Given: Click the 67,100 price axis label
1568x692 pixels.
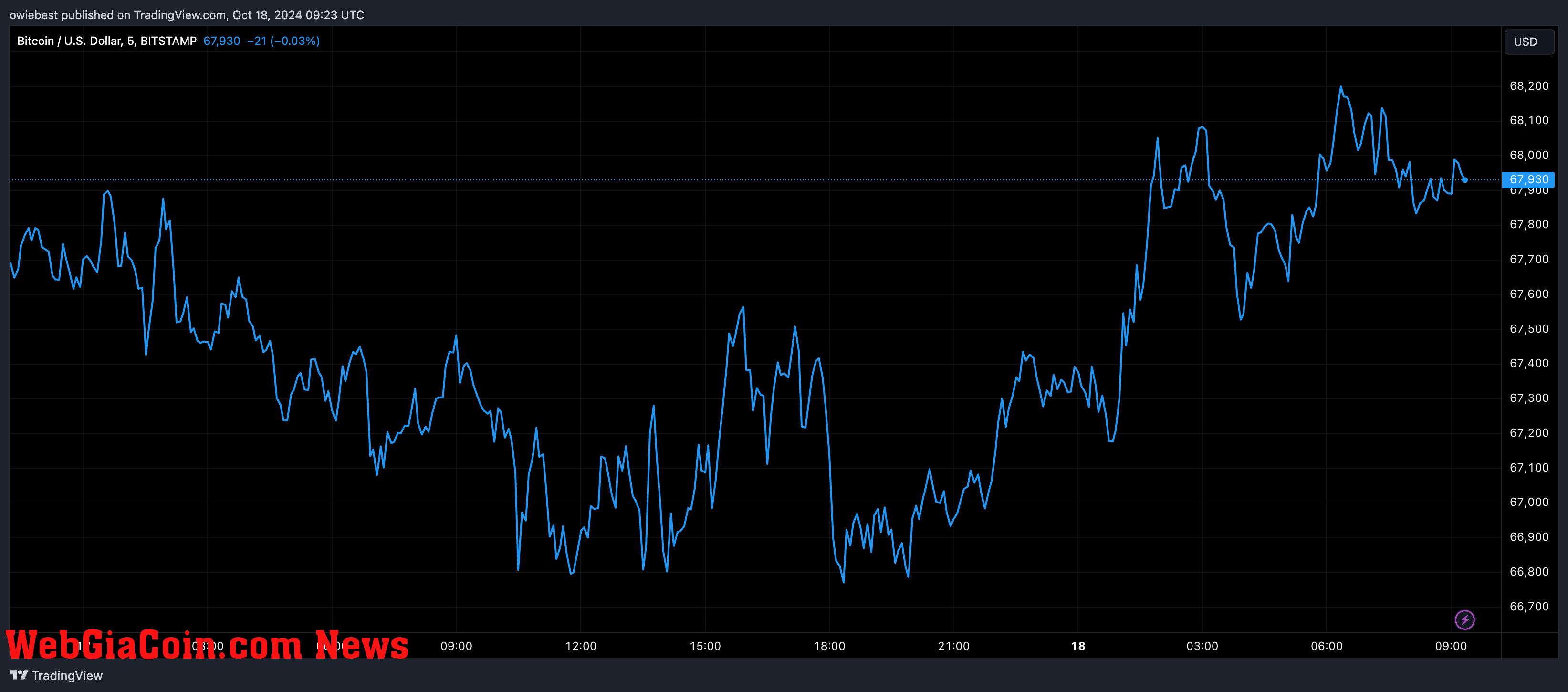Looking at the screenshot, I should pos(1529,467).
